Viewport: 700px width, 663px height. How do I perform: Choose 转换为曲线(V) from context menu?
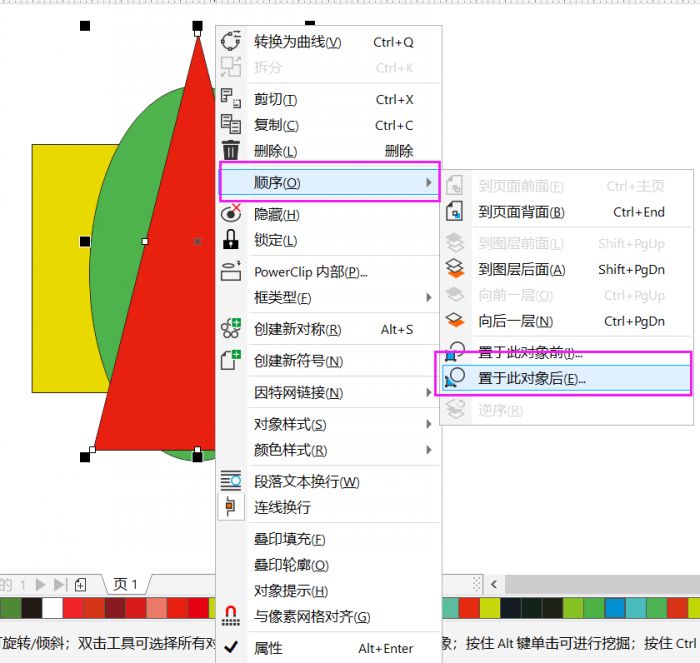(x=329, y=42)
